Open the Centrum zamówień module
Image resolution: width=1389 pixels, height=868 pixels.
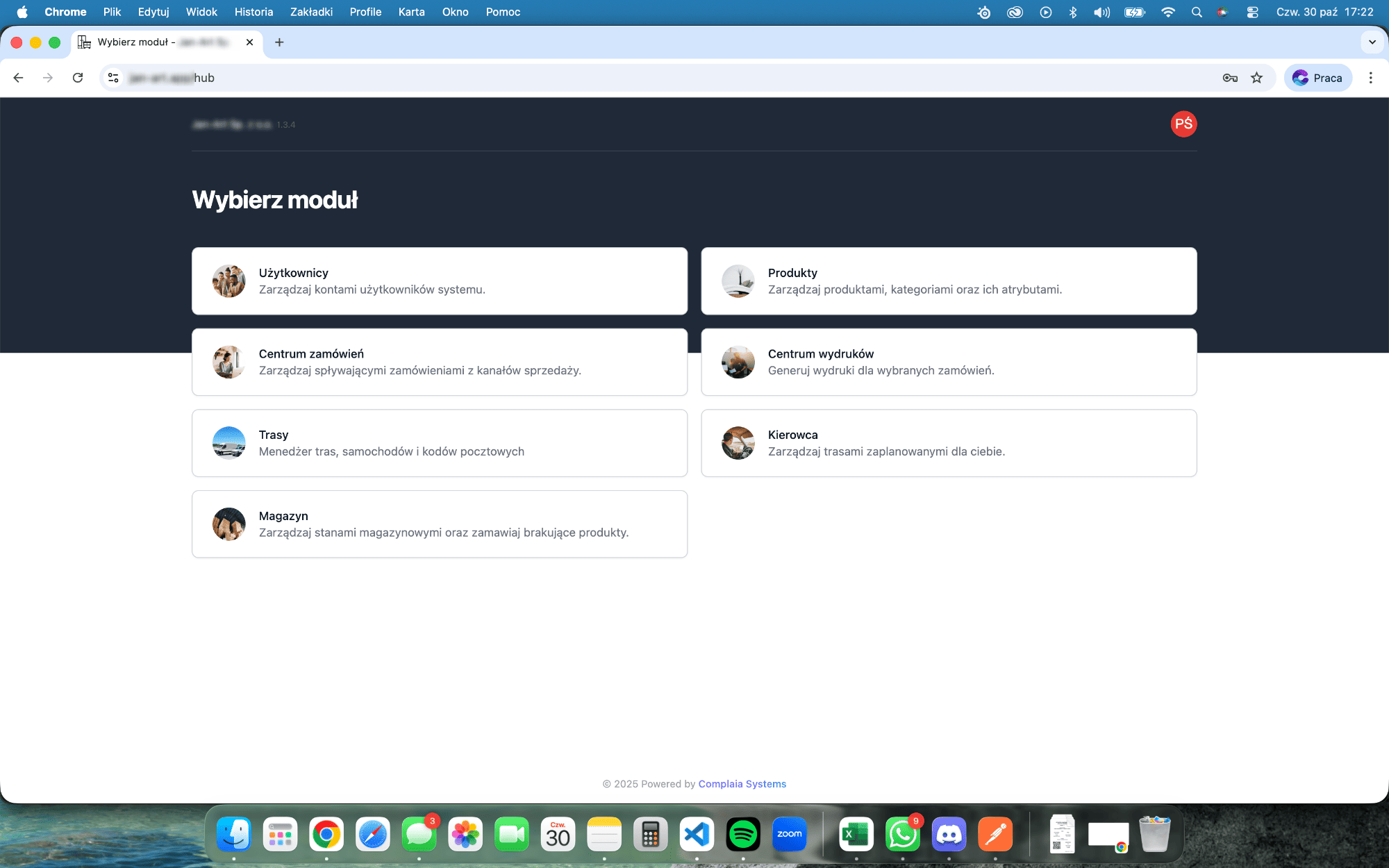(439, 362)
